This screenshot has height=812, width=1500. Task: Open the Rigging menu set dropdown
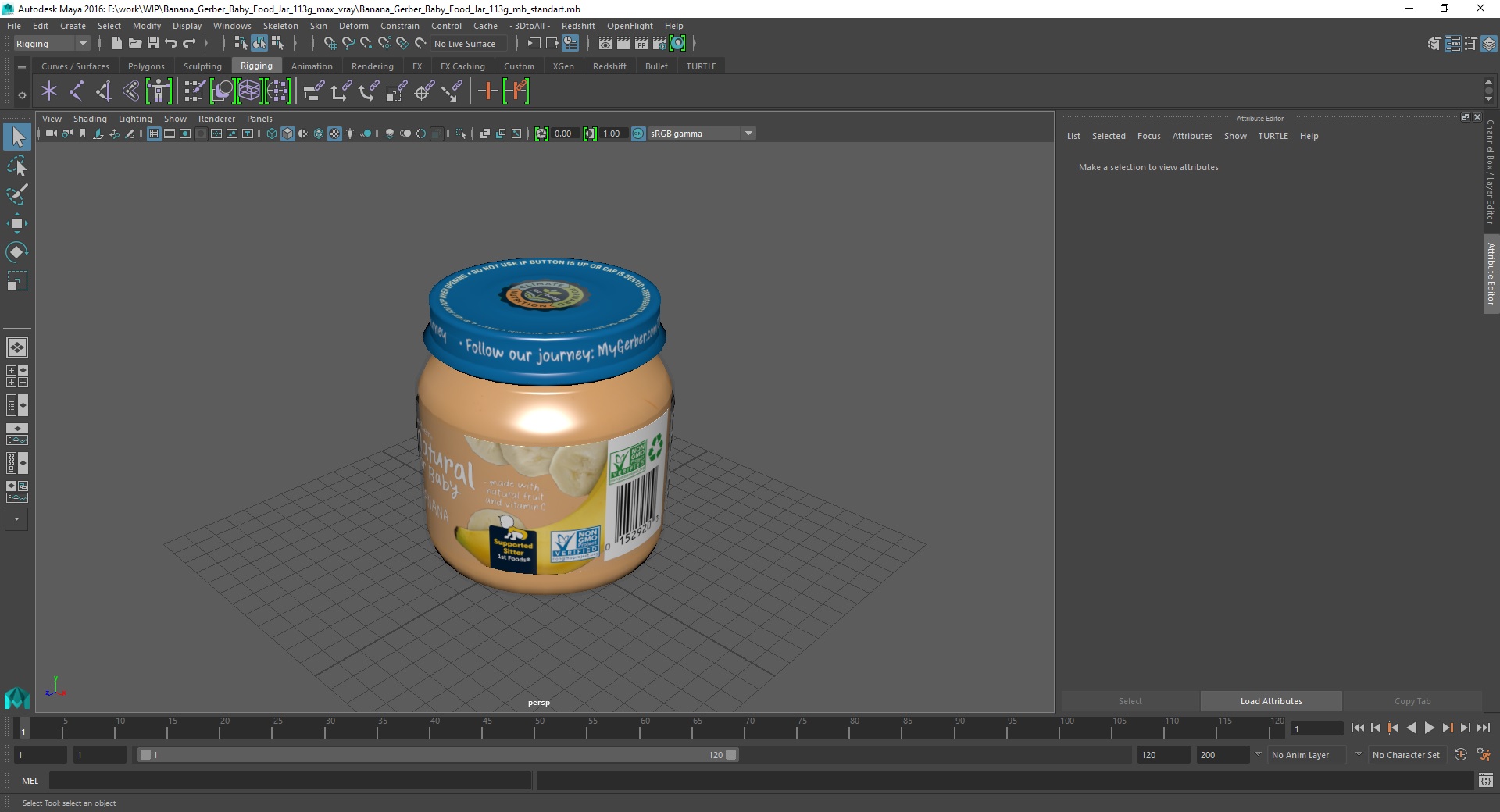[x=52, y=44]
